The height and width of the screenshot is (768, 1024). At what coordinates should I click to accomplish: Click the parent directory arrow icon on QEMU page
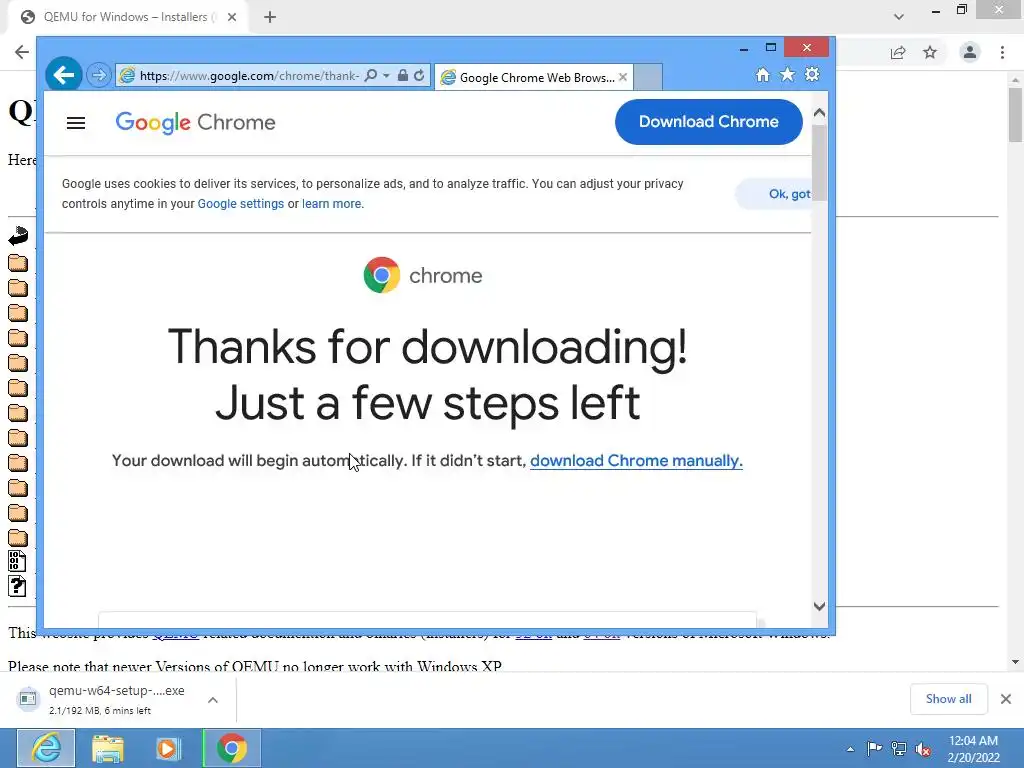[18, 236]
